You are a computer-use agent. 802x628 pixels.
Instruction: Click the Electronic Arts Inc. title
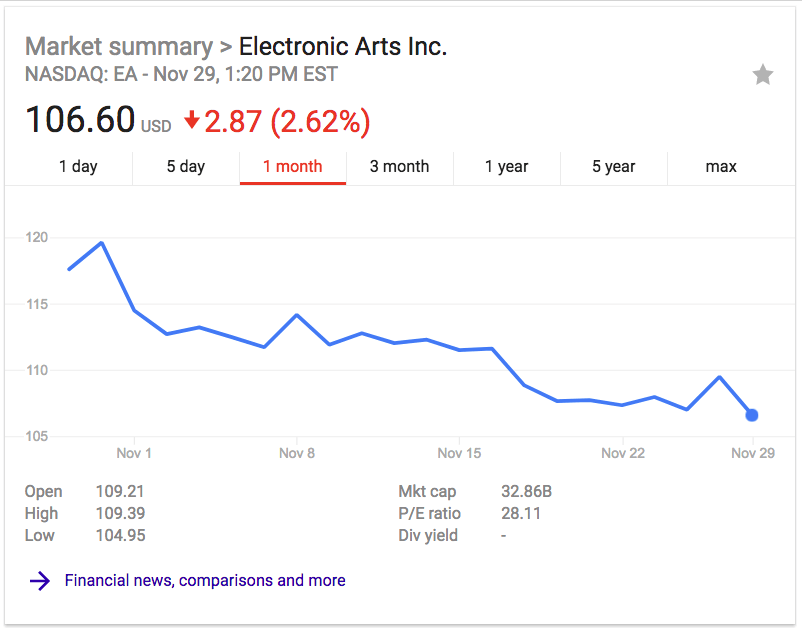(x=343, y=47)
